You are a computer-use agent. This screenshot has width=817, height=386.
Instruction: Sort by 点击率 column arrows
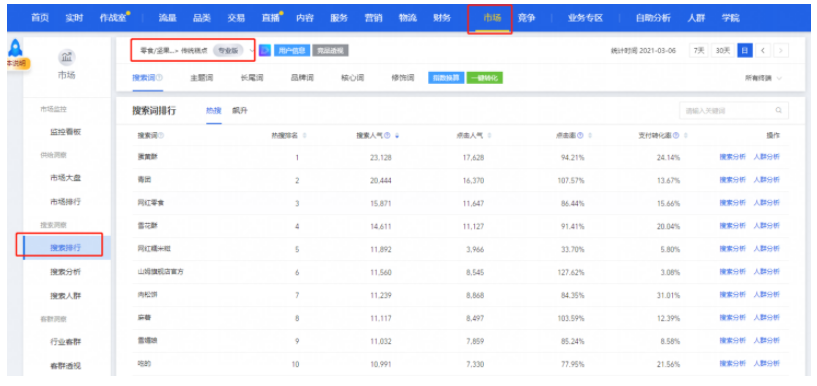589,135
